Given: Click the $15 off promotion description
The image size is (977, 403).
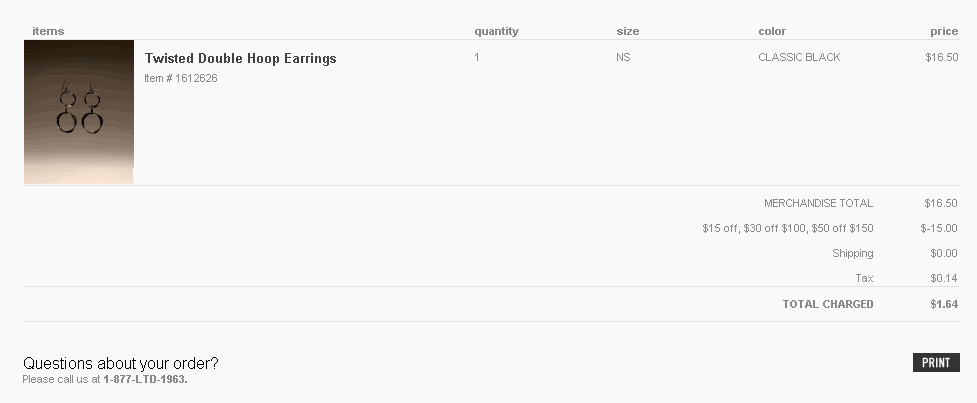Looking at the screenshot, I should [x=788, y=229].
